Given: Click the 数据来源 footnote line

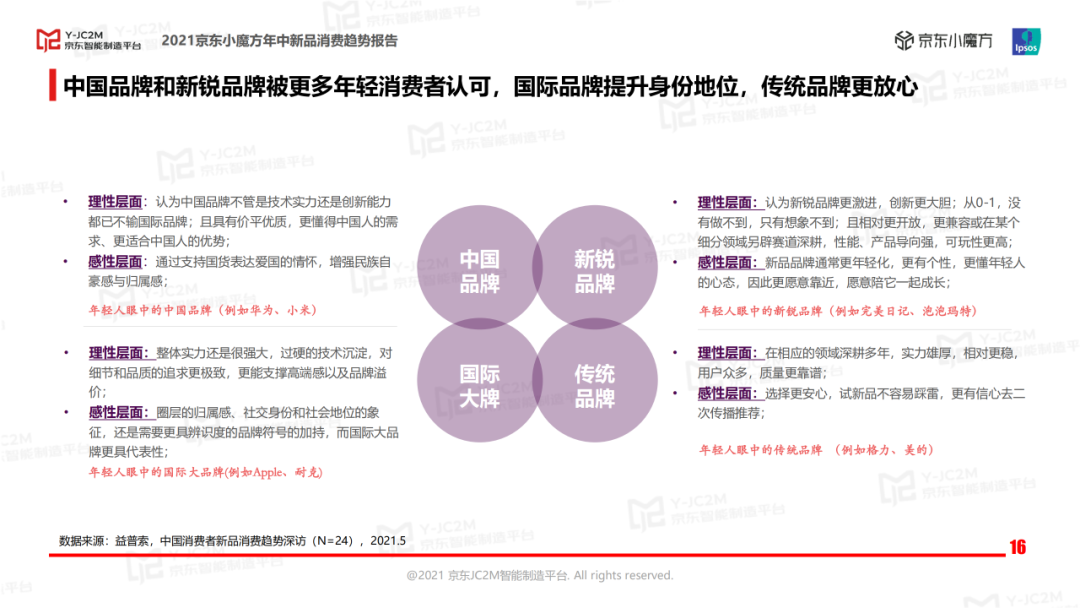Looking at the screenshot, I should (232, 541).
